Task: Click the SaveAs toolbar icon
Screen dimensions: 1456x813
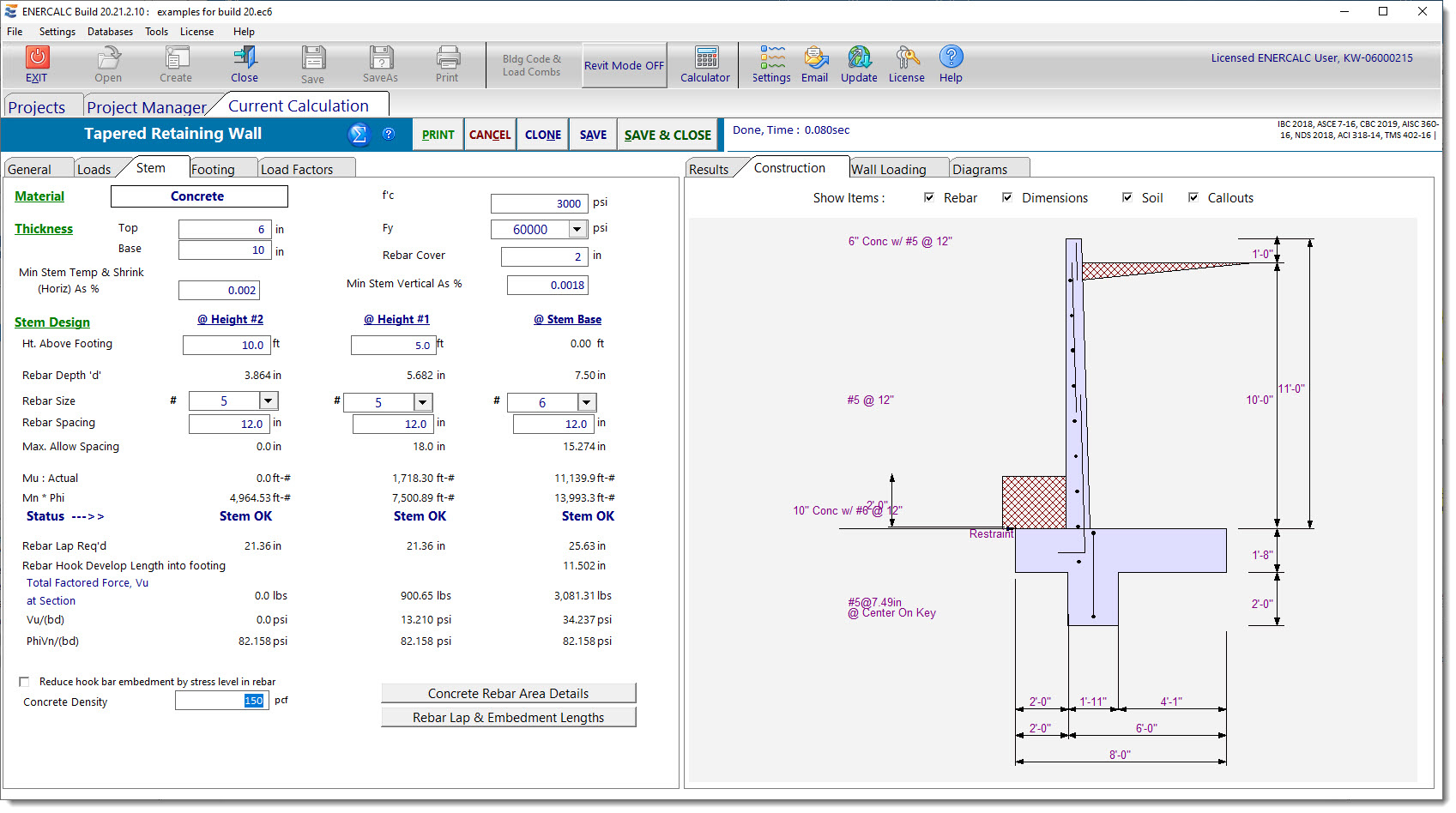Action: point(381,57)
